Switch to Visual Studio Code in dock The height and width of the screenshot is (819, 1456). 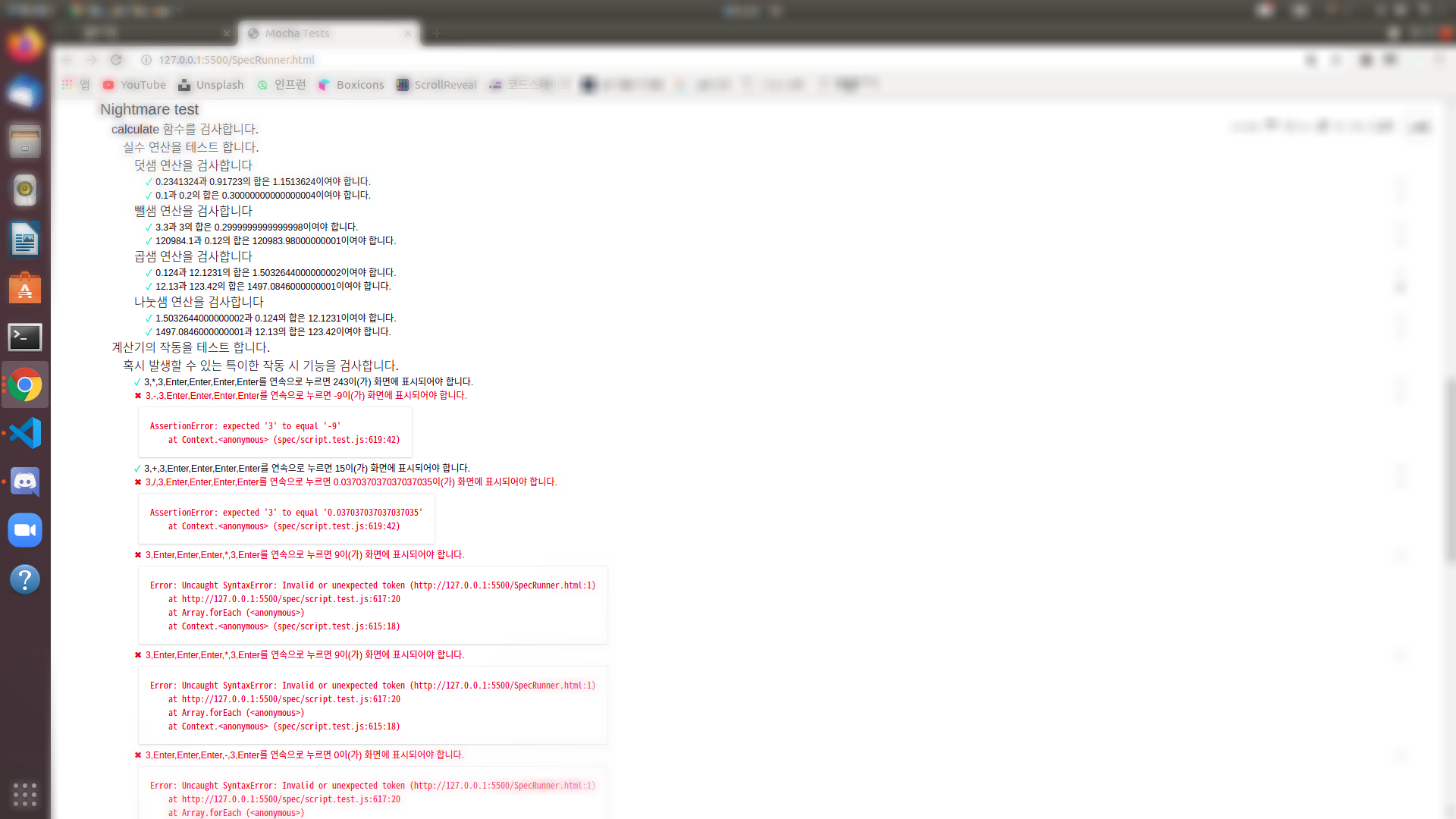click(x=25, y=434)
